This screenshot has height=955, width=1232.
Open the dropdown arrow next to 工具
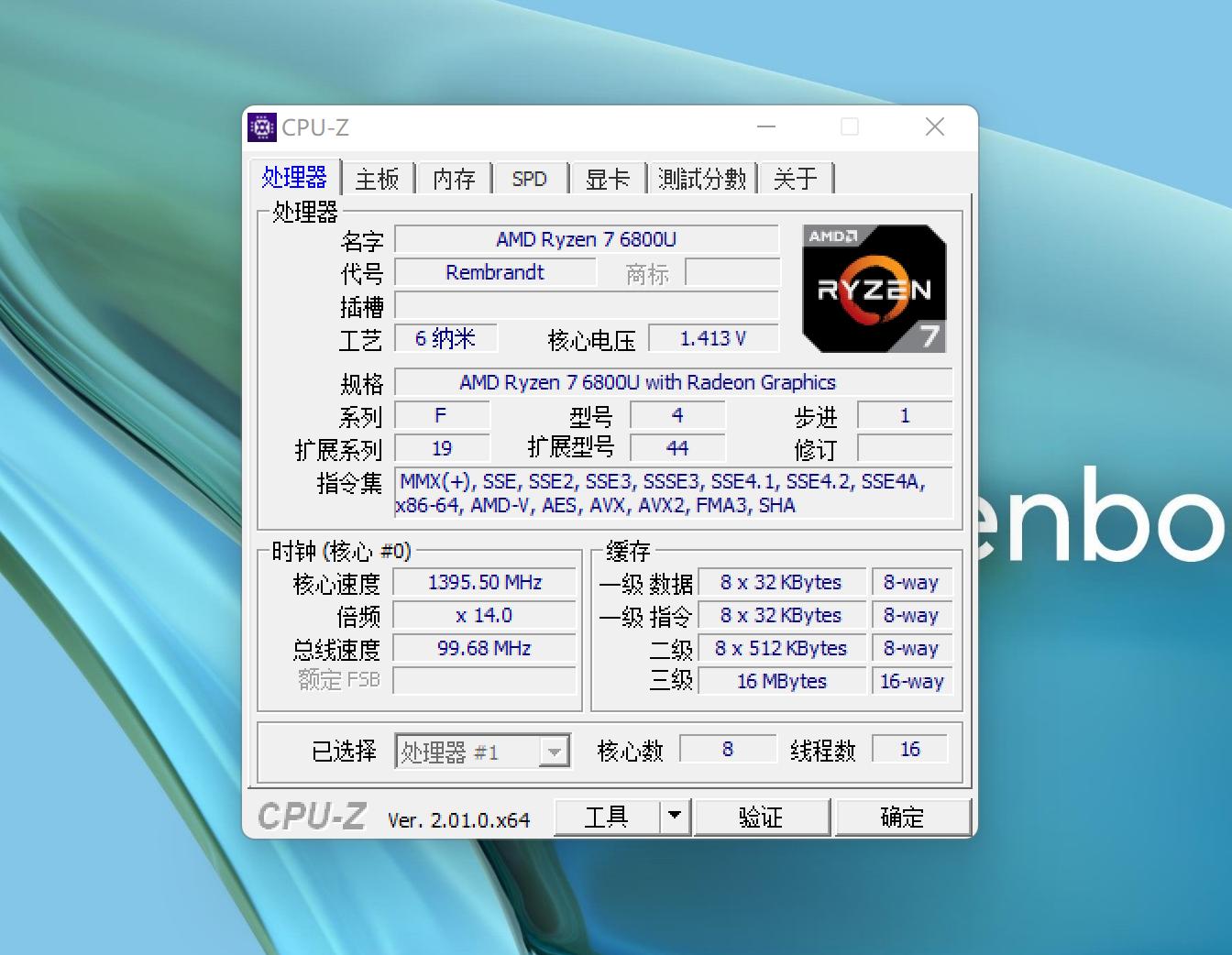click(676, 817)
